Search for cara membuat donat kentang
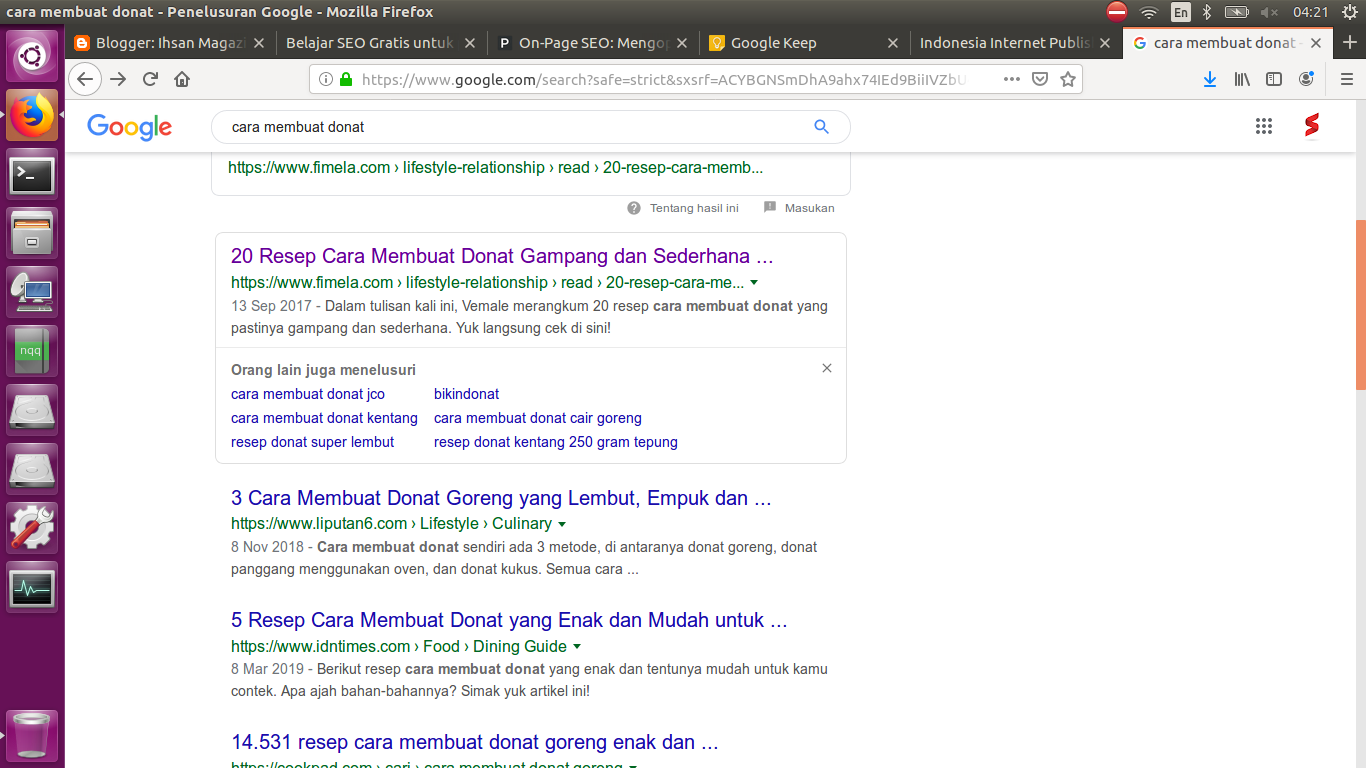 point(324,418)
